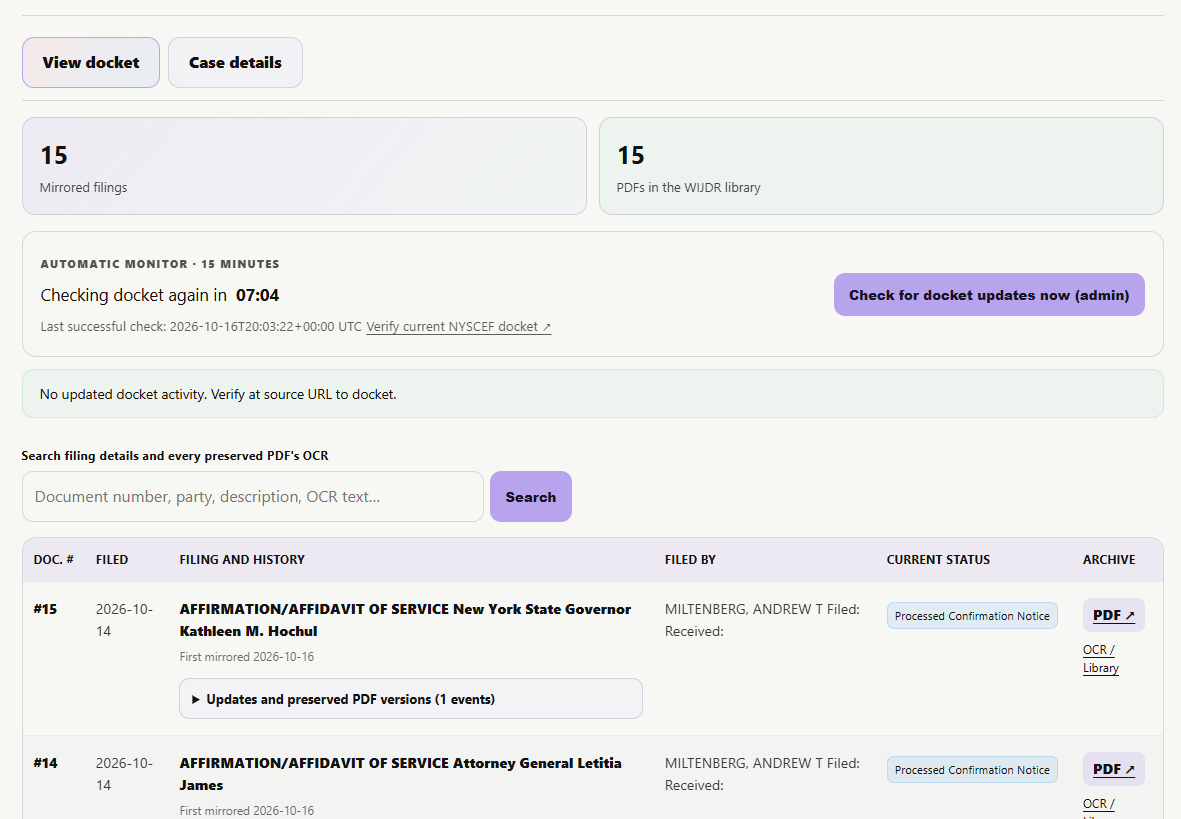Select the #15 document number cell
Viewport: 1181px width, 819px height.
tap(45, 609)
